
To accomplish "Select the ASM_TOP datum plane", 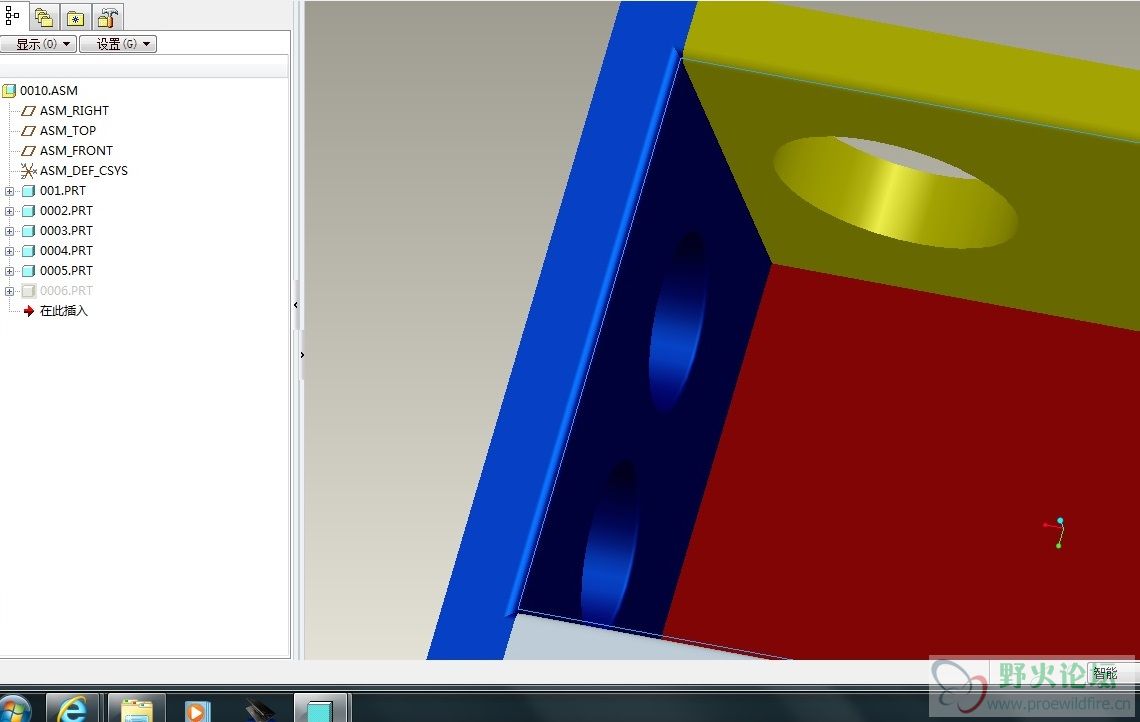I will (68, 131).
